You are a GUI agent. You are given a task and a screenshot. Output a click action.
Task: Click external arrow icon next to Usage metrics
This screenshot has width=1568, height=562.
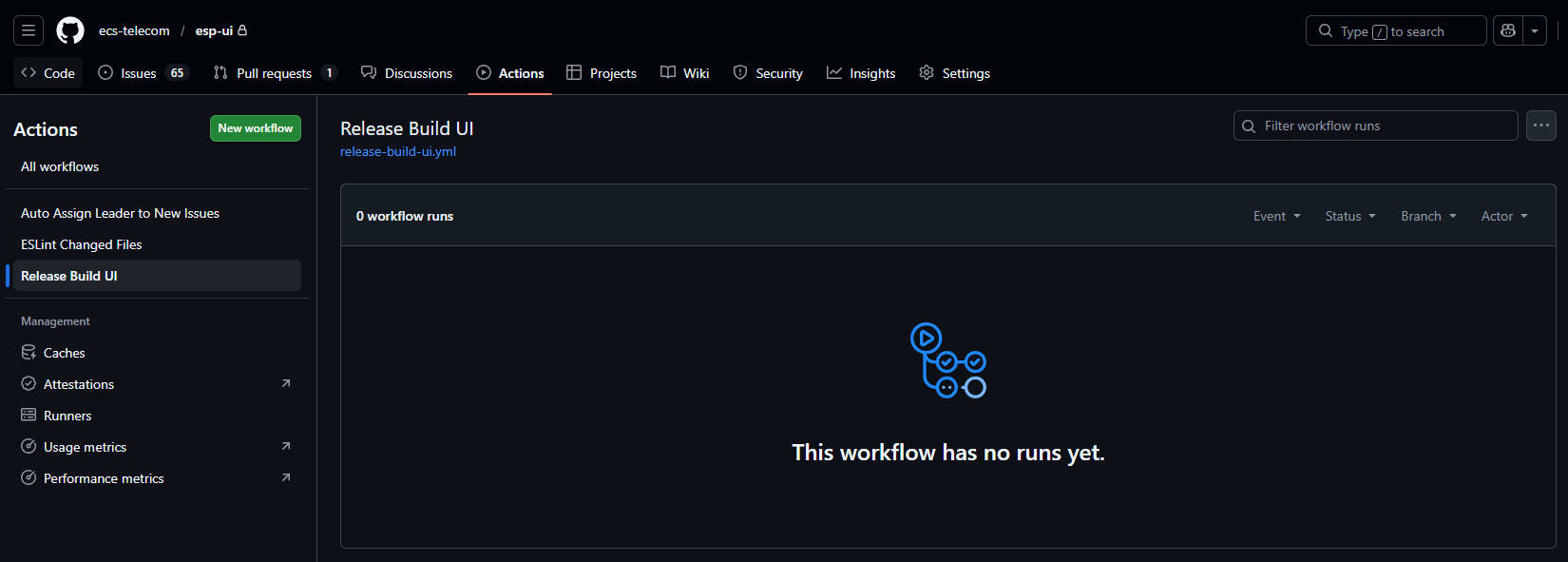coord(286,446)
